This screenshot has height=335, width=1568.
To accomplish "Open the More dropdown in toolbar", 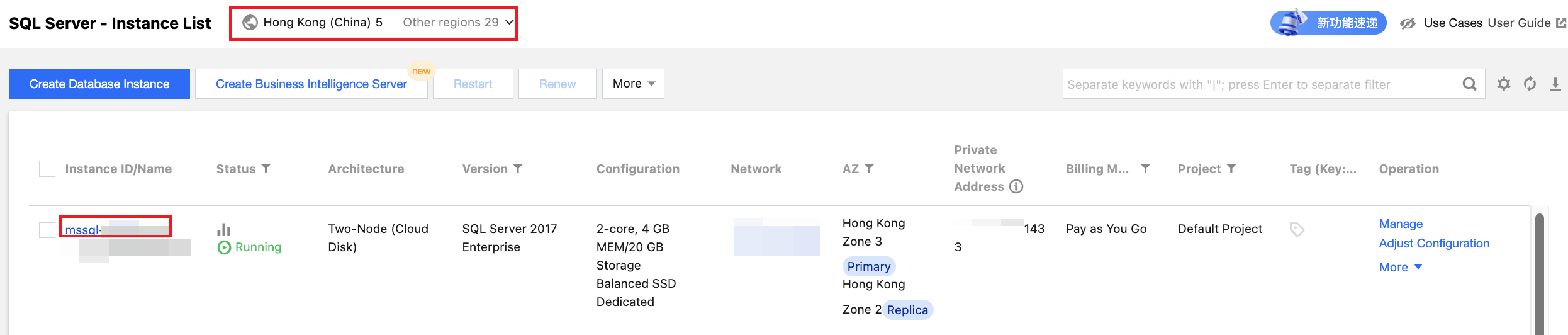I will pyautogui.click(x=633, y=84).
